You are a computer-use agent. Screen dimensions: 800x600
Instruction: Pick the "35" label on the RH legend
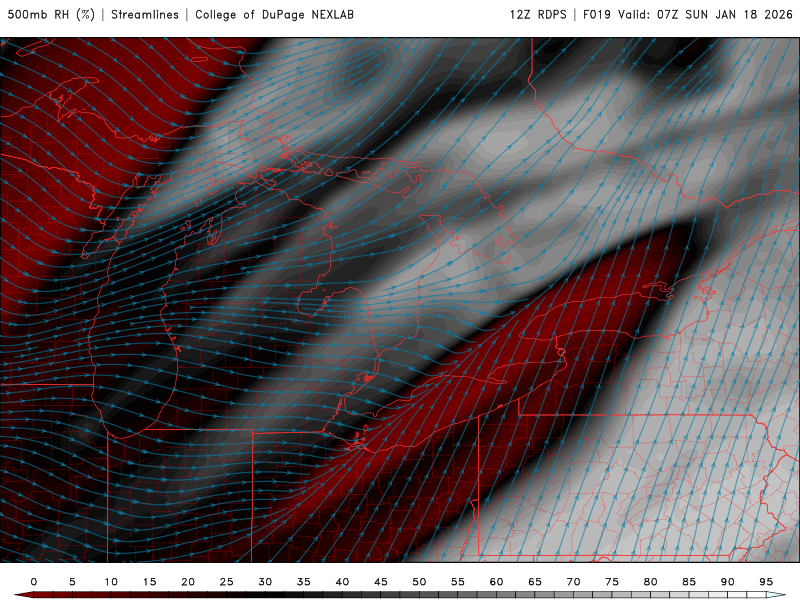[x=304, y=582]
